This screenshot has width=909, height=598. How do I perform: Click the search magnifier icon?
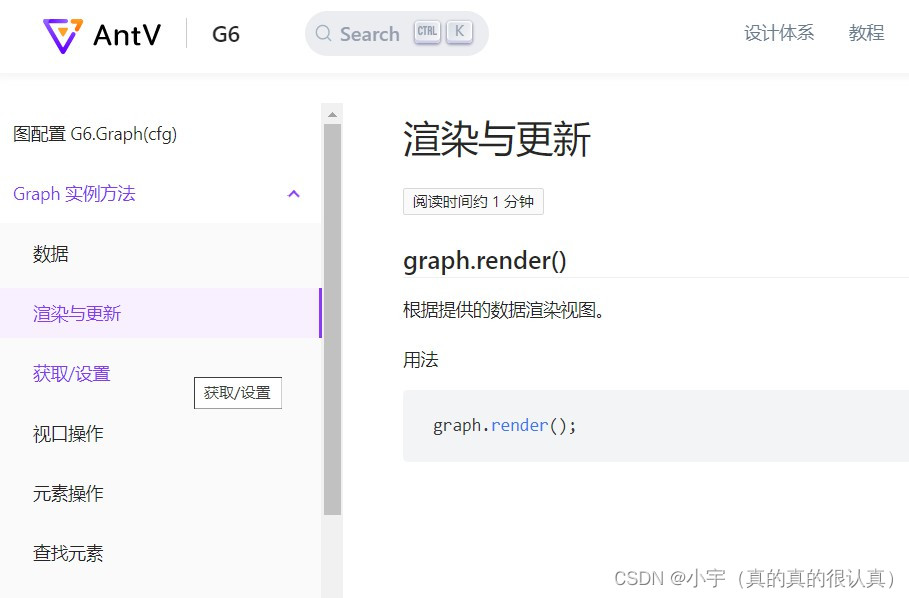coord(322,33)
